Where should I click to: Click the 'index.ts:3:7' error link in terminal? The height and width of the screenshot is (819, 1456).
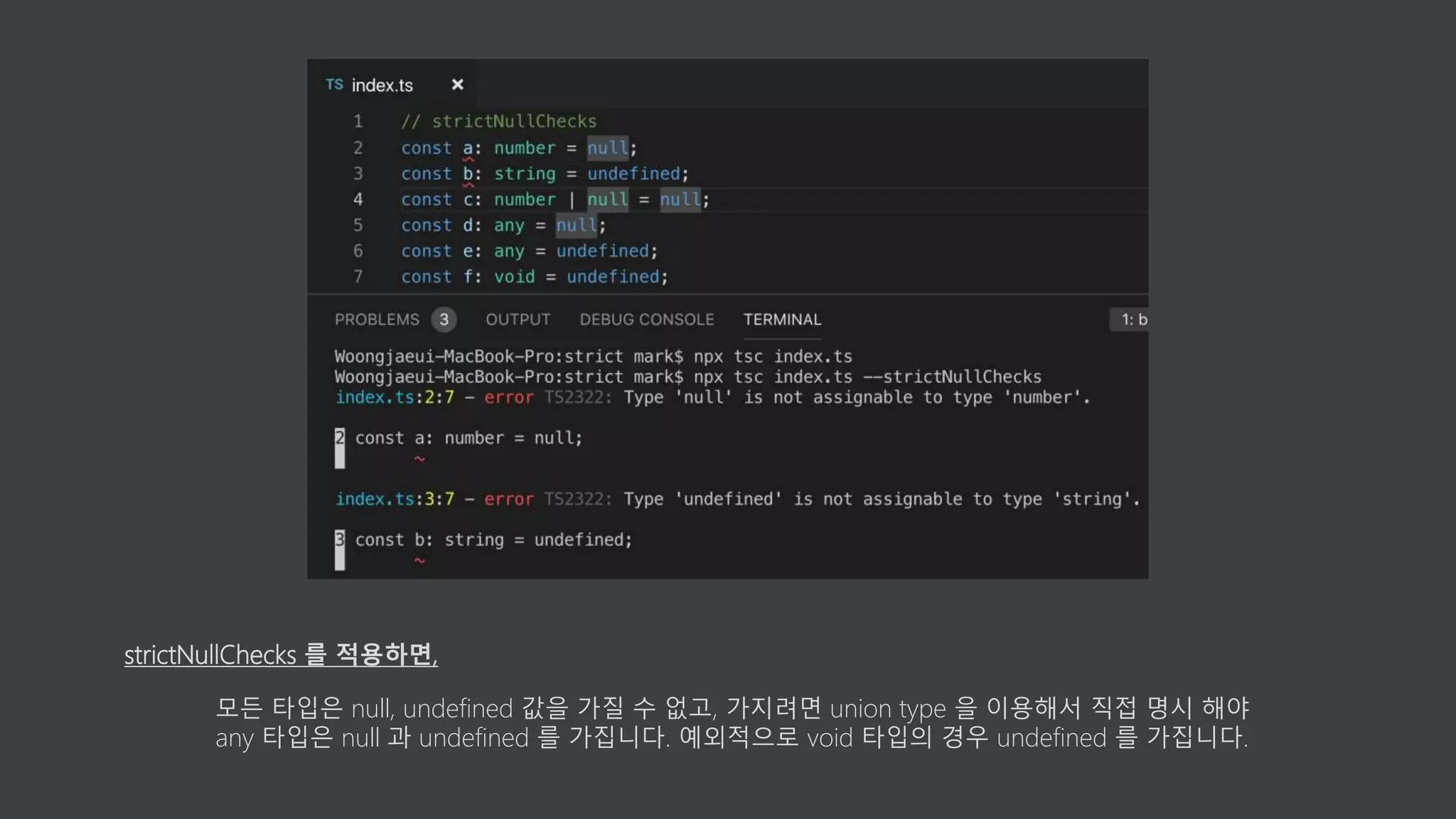pyautogui.click(x=395, y=499)
